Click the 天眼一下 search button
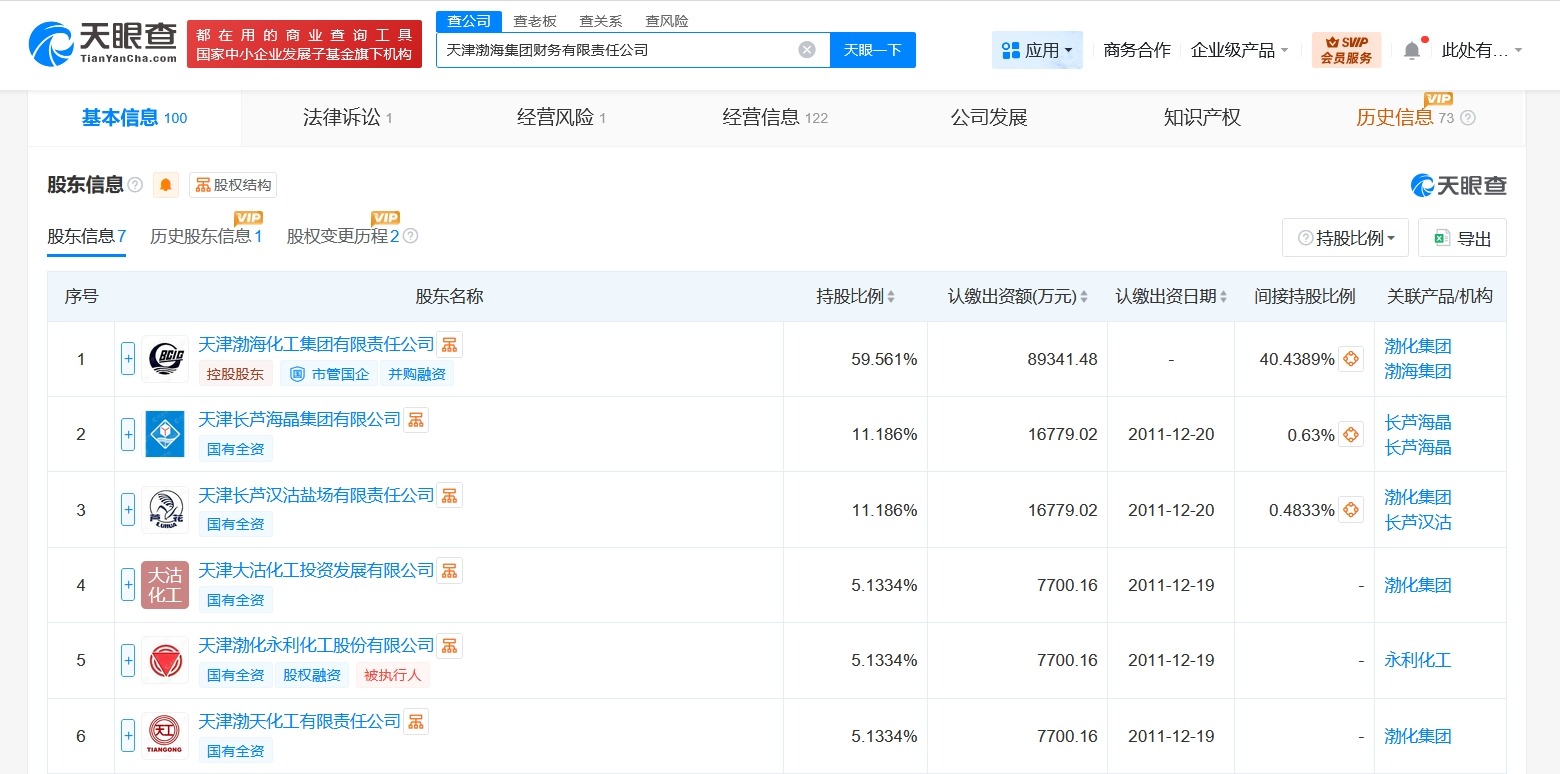The width and height of the screenshot is (1560, 774). (x=872, y=48)
